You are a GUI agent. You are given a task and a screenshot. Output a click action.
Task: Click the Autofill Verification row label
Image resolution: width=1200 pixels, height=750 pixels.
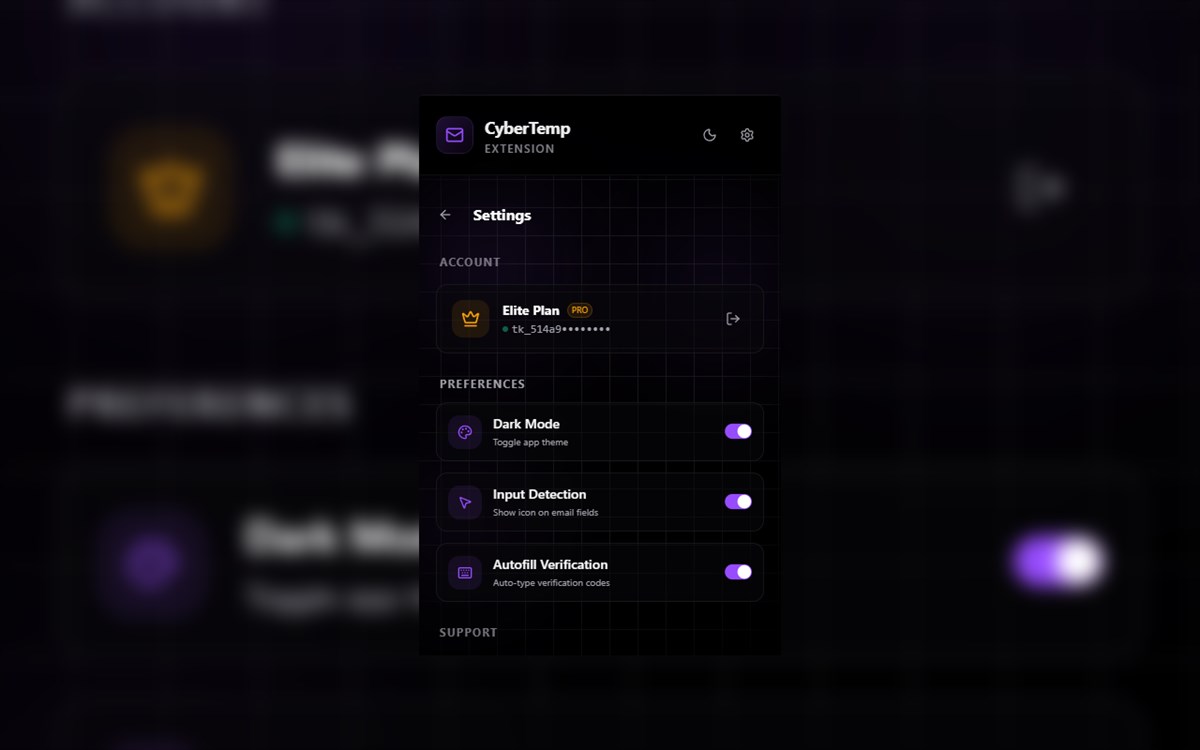(x=550, y=564)
